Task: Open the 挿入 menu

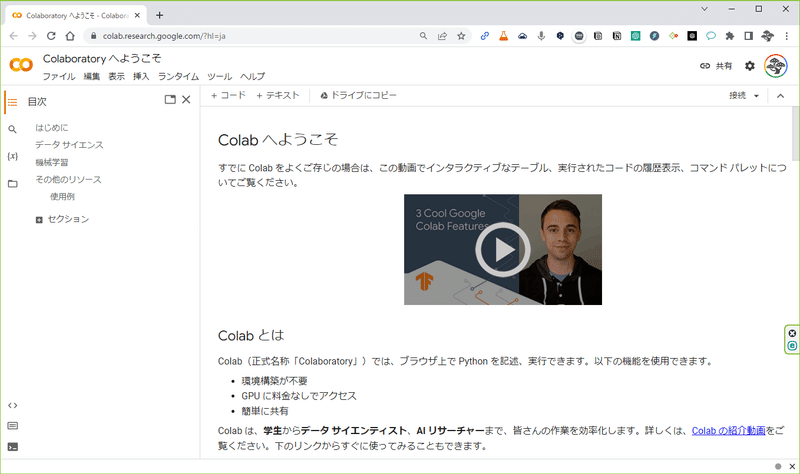Action: click(x=141, y=77)
